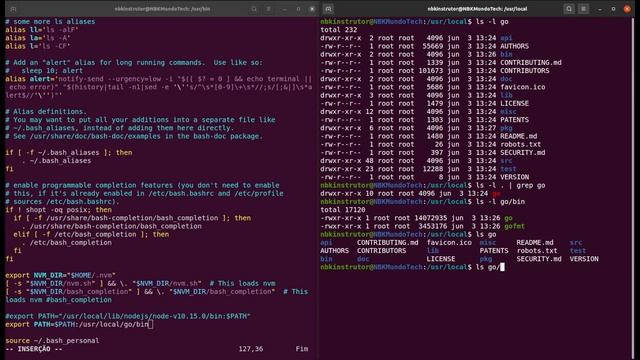The image size is (640, 360).
Task: Maximize the /usr/local terminal window
Action: point(613,9)
